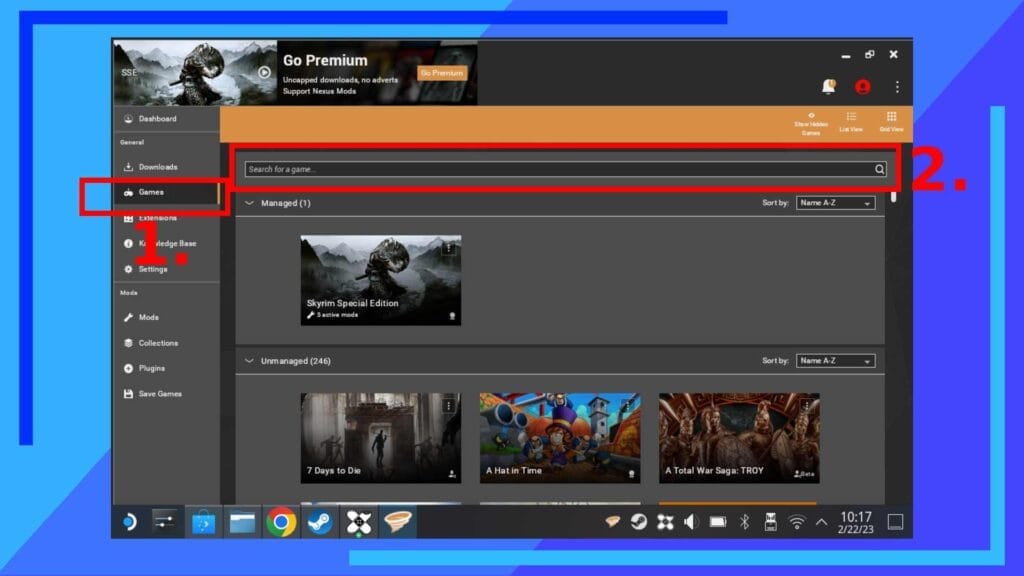
Task: Click the corner icon on A Hat in Time
Action: tap(632, 474)
